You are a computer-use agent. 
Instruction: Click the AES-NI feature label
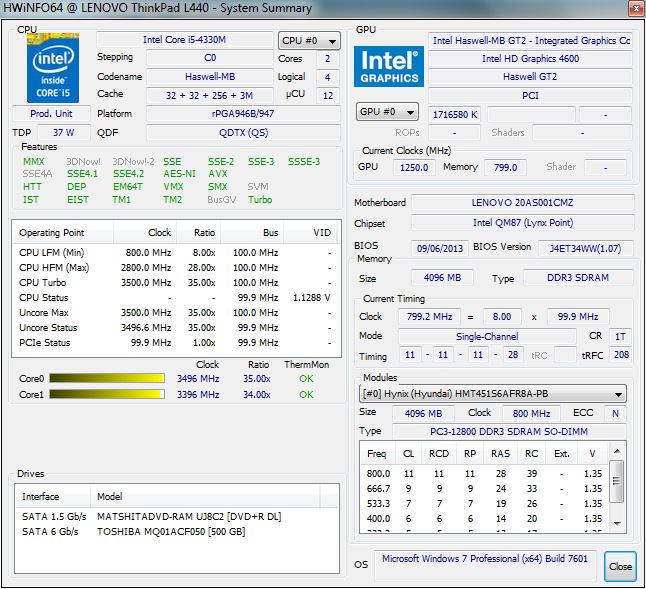click(x=179, y=174)
